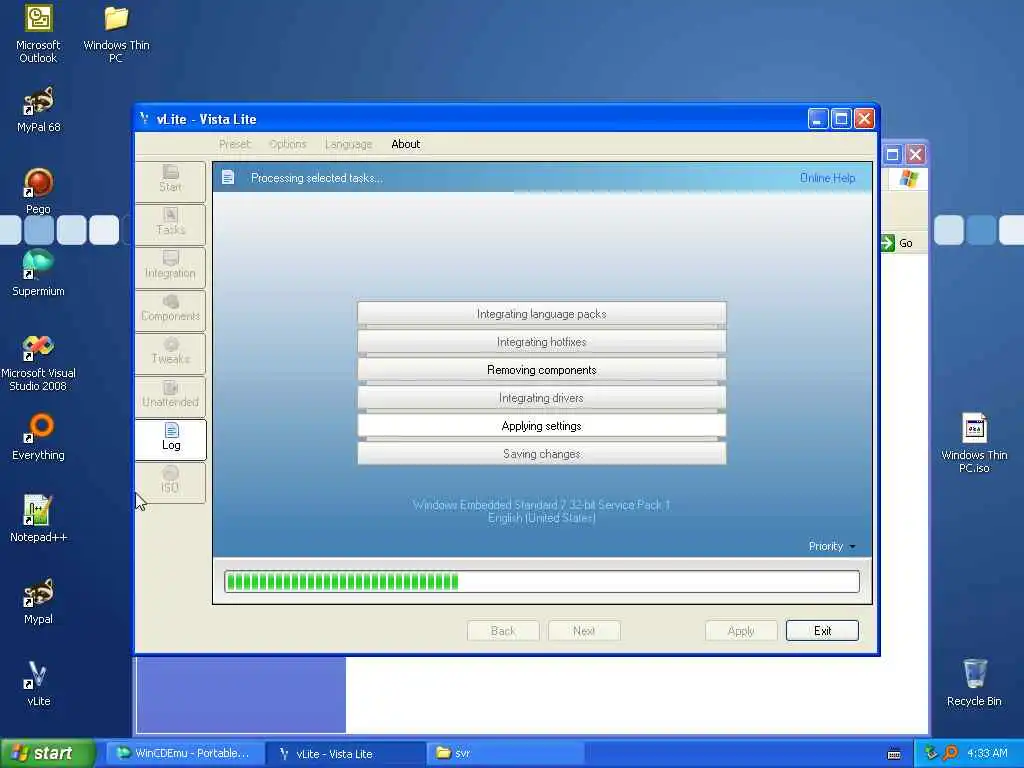Select the Pego desktop shortcut
The height and width of the screenshot is (768, 1024).
click(38, 191)
